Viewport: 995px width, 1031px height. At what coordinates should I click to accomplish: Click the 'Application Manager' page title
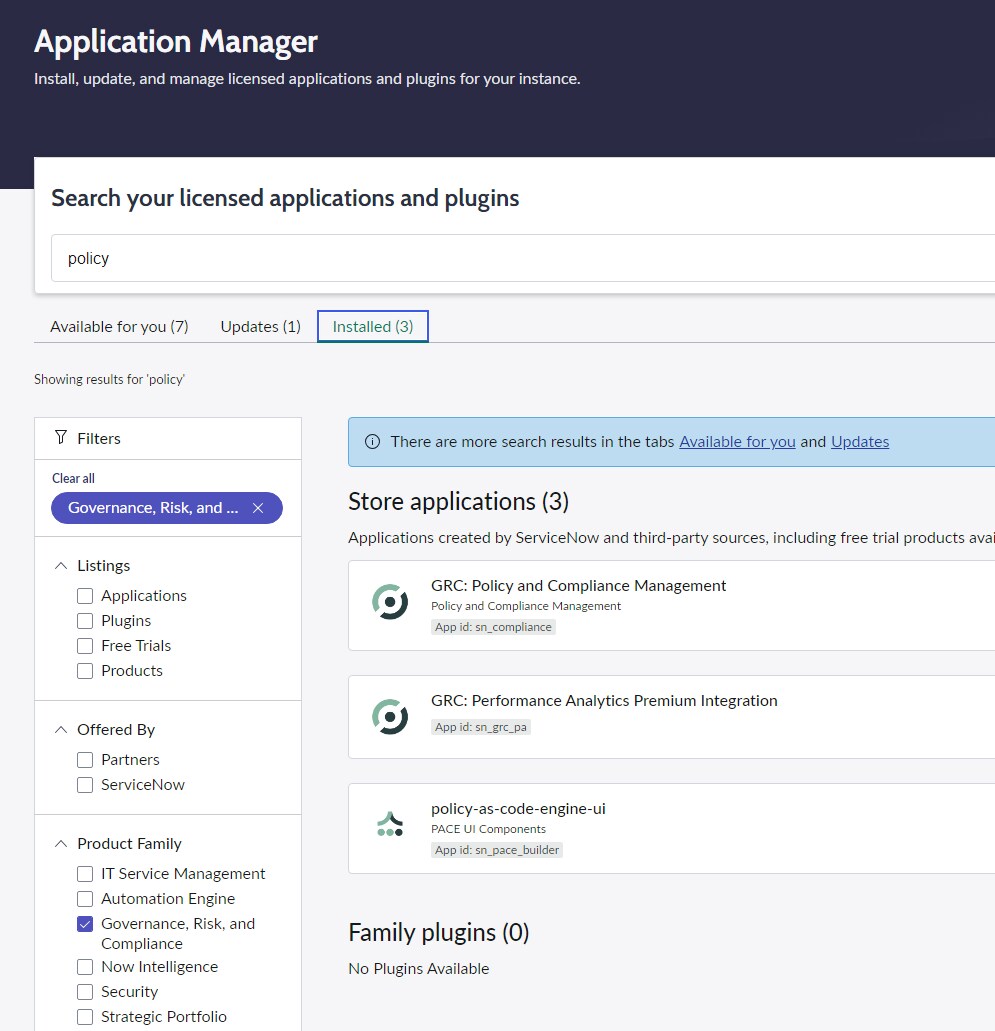(176, 41)
